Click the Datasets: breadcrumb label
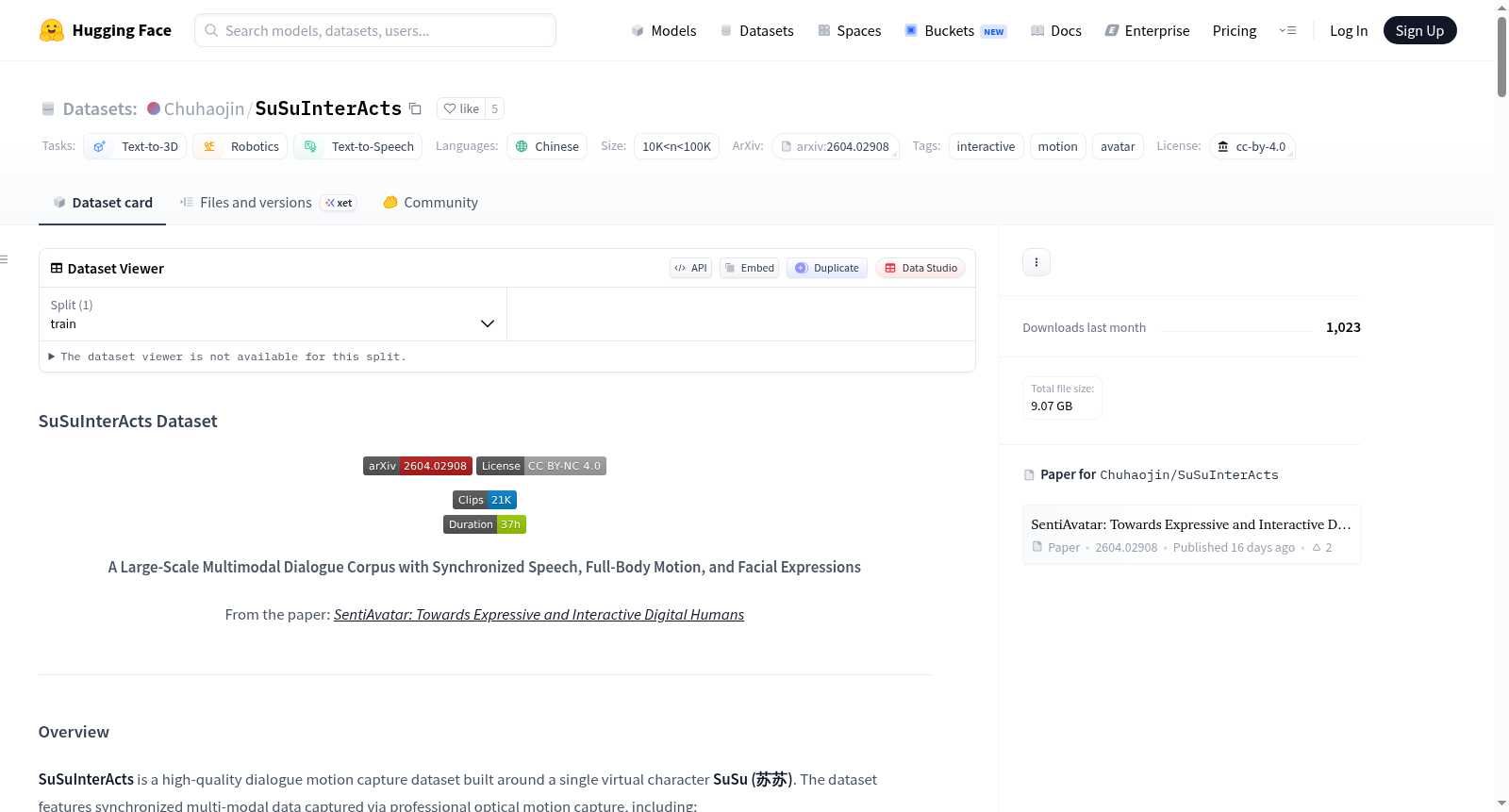This screenshot has height=812, width=1509. [x=99, y=108]
